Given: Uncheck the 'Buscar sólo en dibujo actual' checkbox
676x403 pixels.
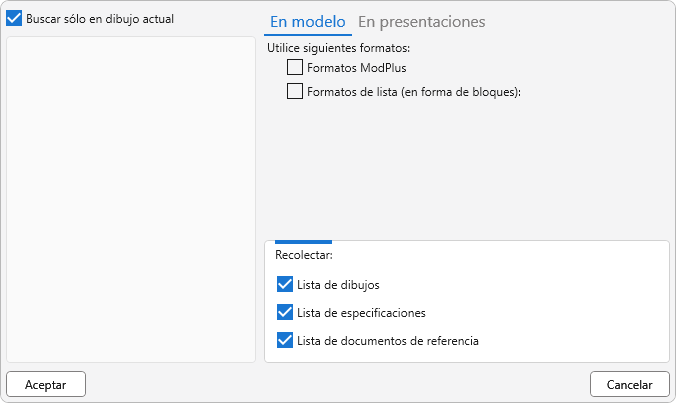Looking at the screenshot, I should [x=15, y=19].
